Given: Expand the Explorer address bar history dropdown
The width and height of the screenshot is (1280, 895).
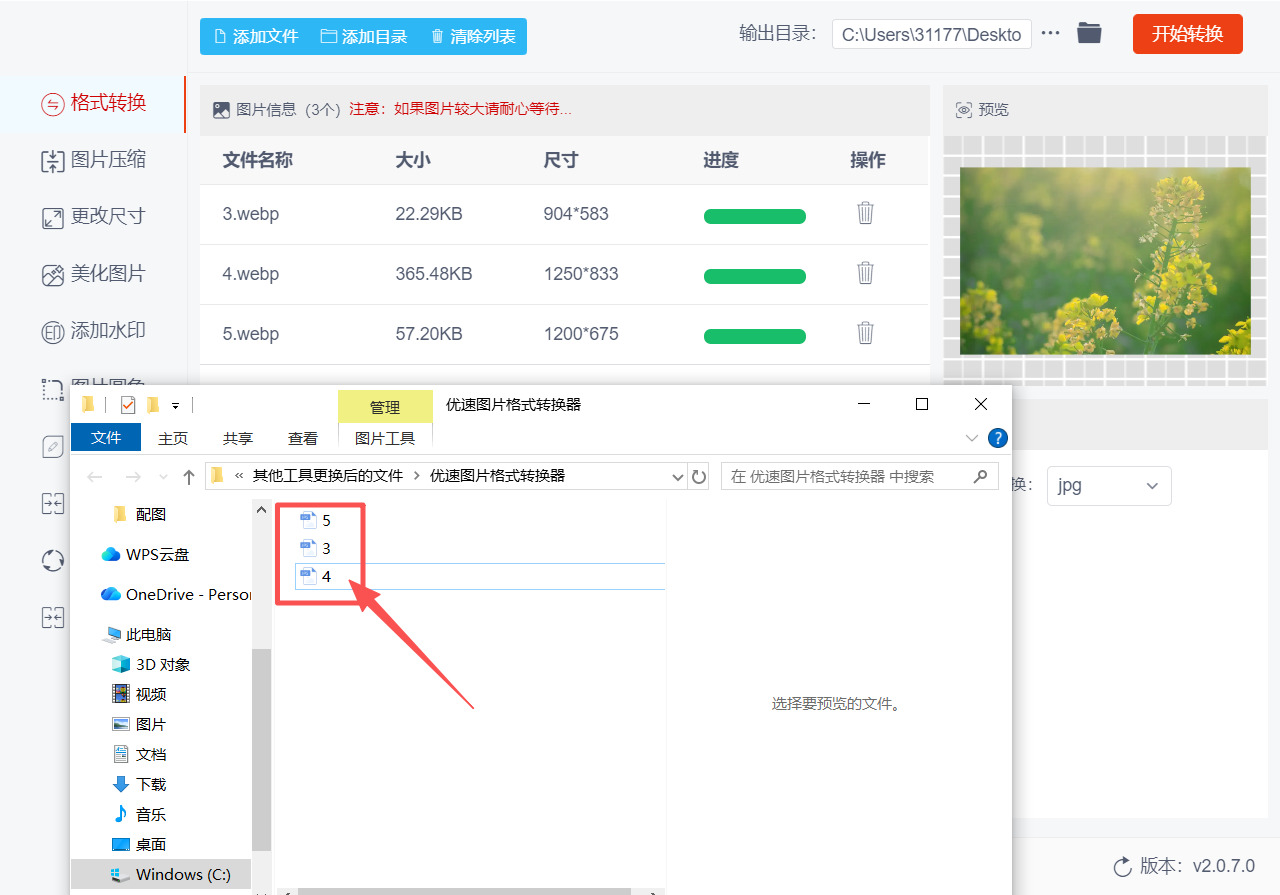Looking at the screenshot, I should [x=678, y=477].
